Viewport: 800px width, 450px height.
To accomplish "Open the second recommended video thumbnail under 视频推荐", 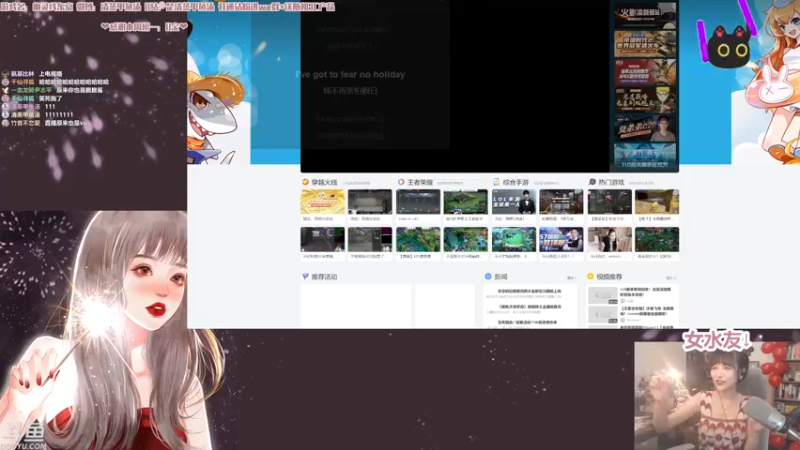I will (603, 314).
